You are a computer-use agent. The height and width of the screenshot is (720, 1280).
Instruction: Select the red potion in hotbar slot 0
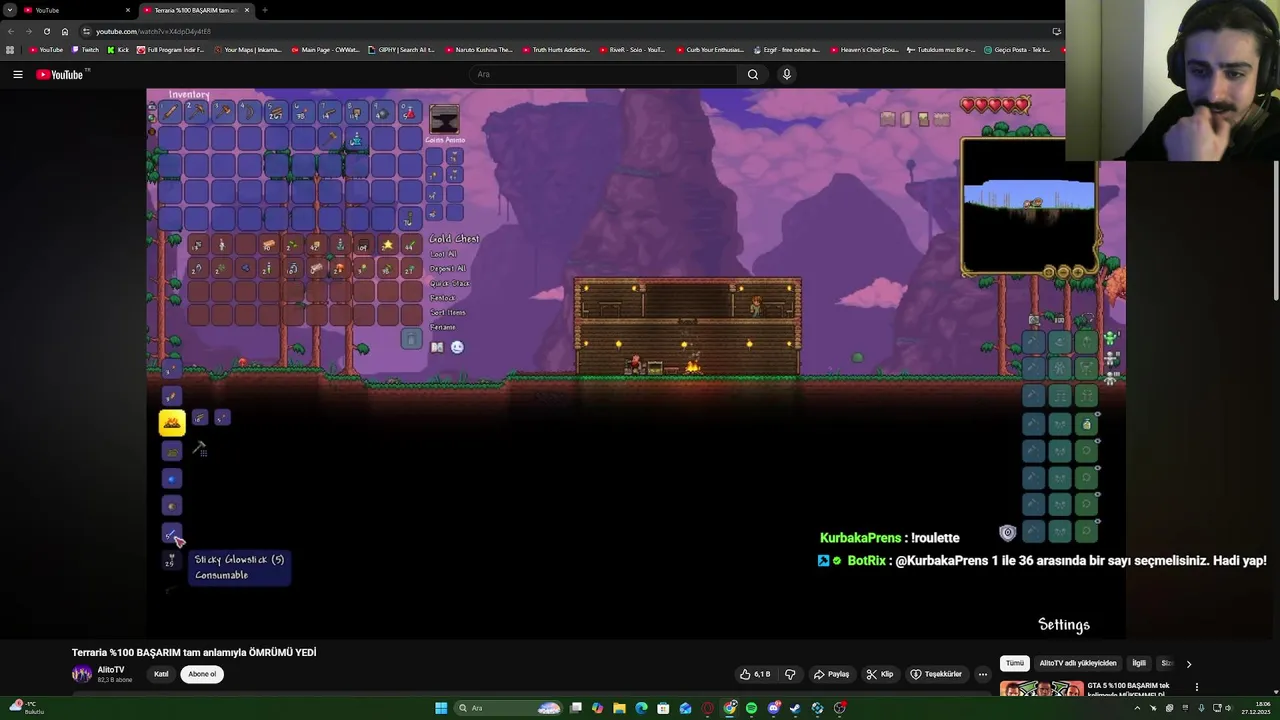pos(409,112)
